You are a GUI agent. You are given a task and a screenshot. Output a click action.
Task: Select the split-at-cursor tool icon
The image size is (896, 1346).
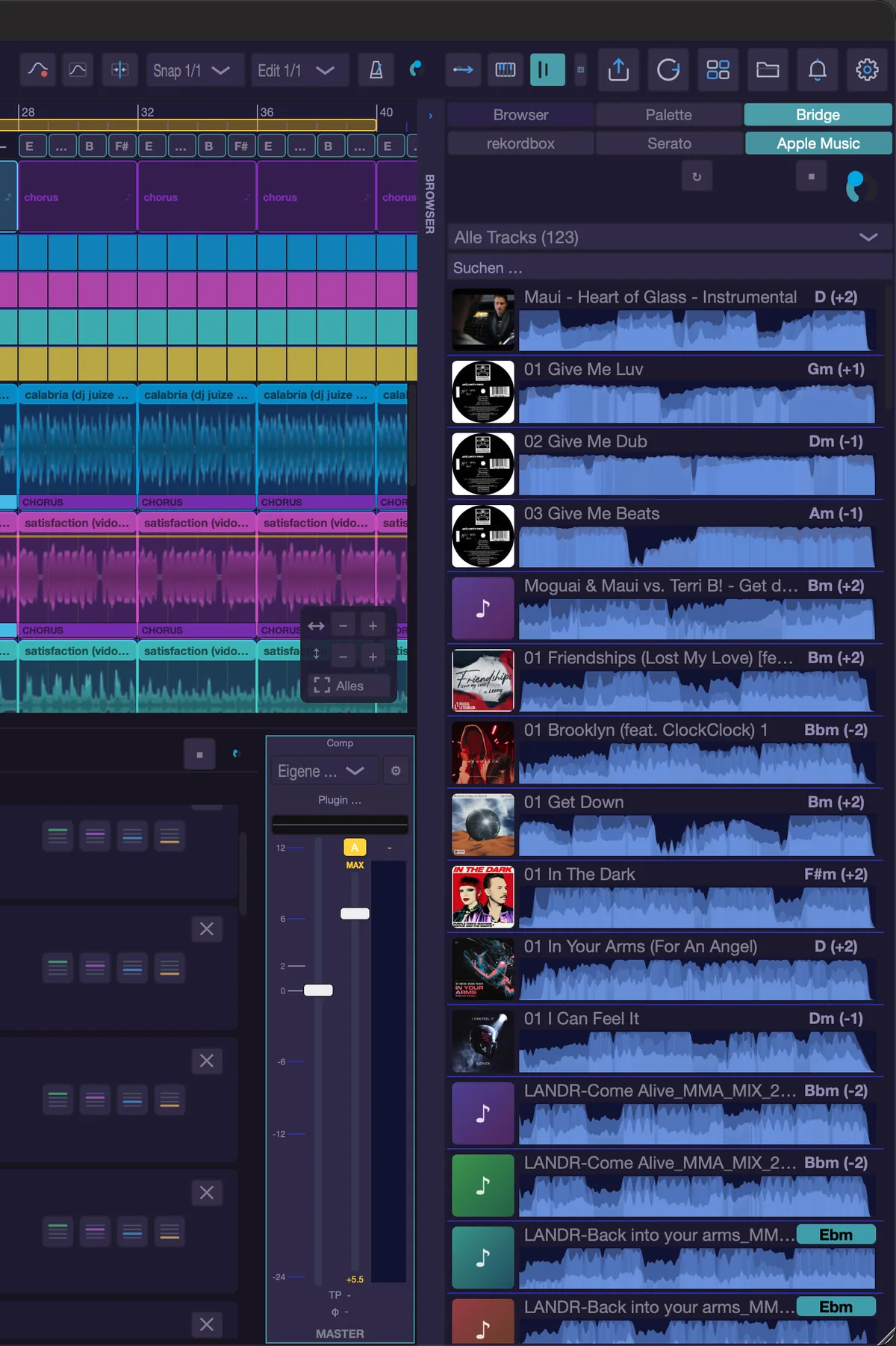(x=119, y=70)
